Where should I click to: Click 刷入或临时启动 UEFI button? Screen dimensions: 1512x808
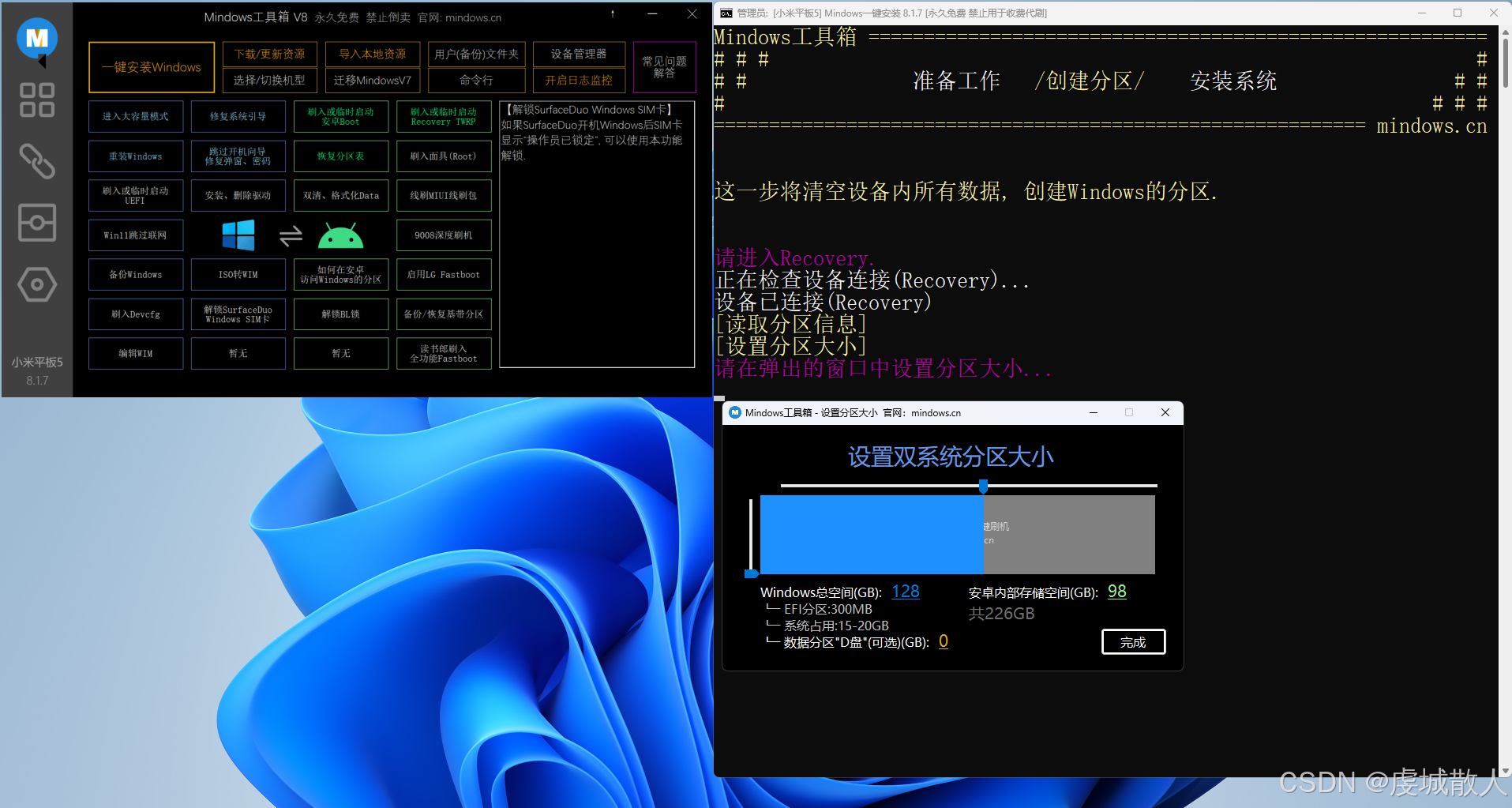pos(136,195)
